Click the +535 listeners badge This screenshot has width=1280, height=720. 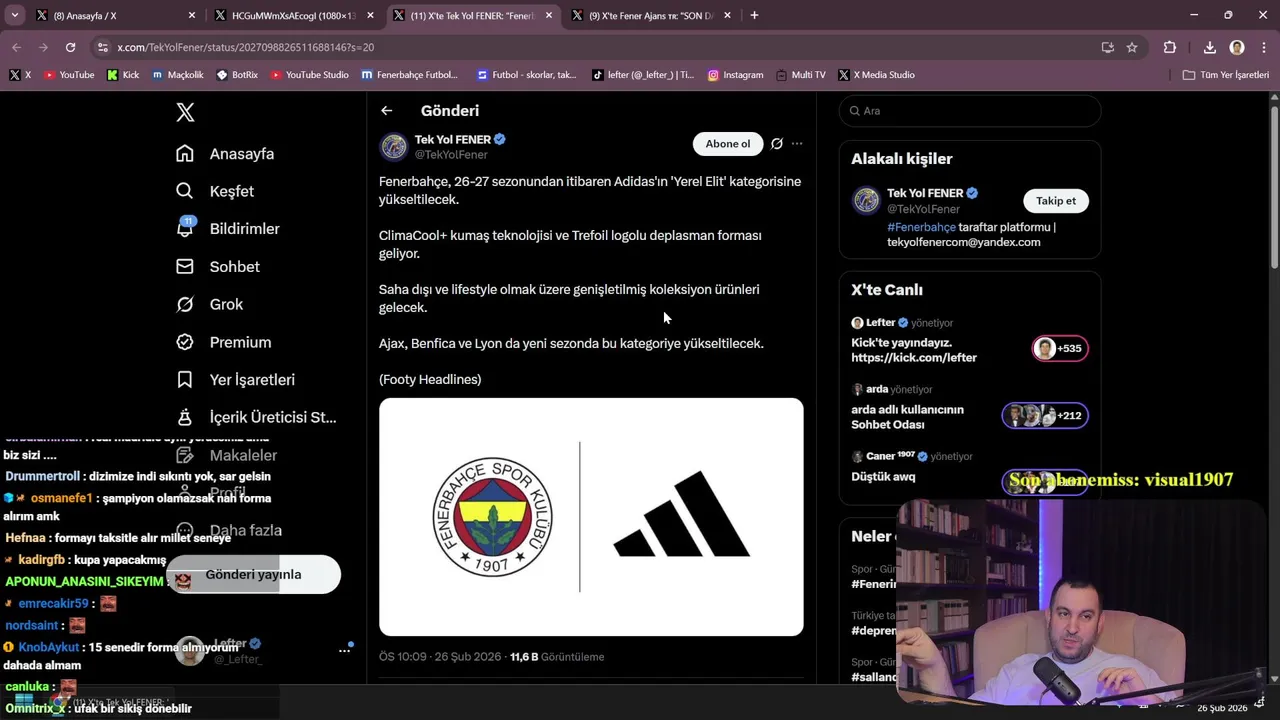pyautogui.click(x=1060, y=349)
